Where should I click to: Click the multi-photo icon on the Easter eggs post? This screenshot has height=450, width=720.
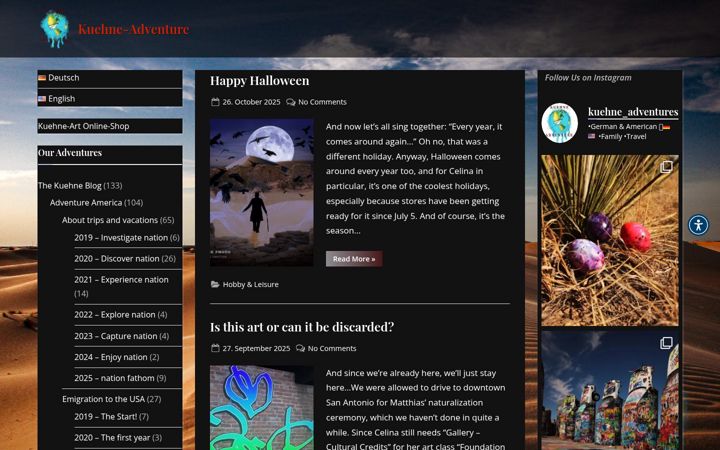click(x=666, y=167)
